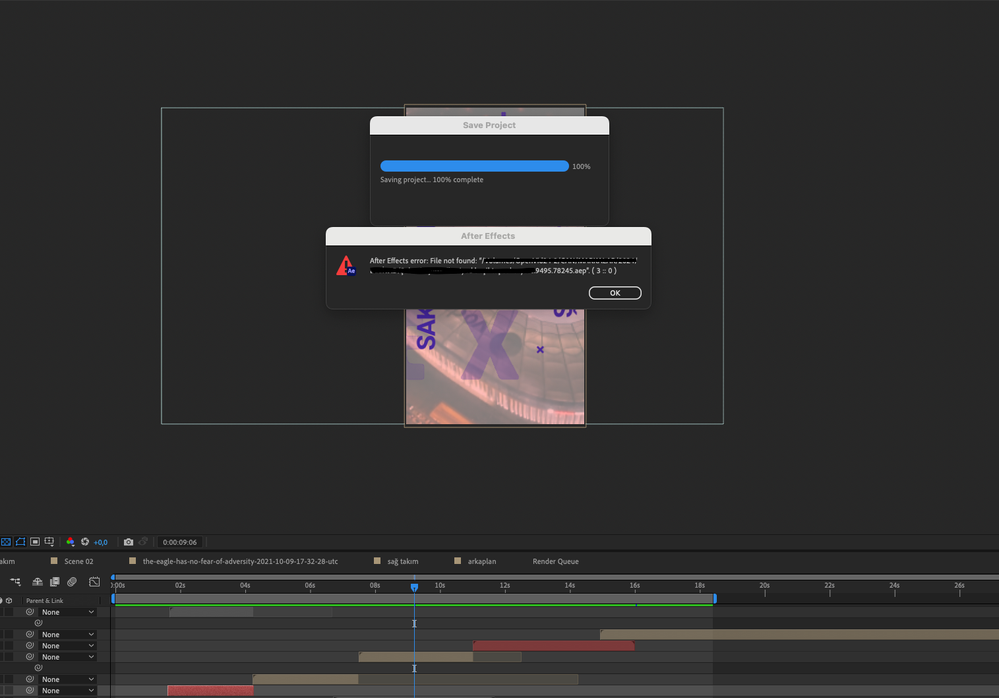Open the Render Queue tab
Viewport: 999px width, 698px height.
coord(556,561)
